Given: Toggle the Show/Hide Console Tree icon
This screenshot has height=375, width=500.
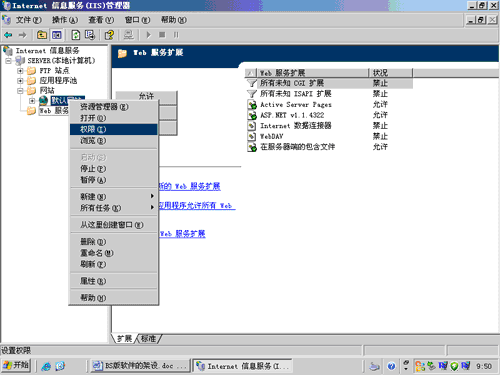Looking at the screenshot, I should tap(57, 35).
